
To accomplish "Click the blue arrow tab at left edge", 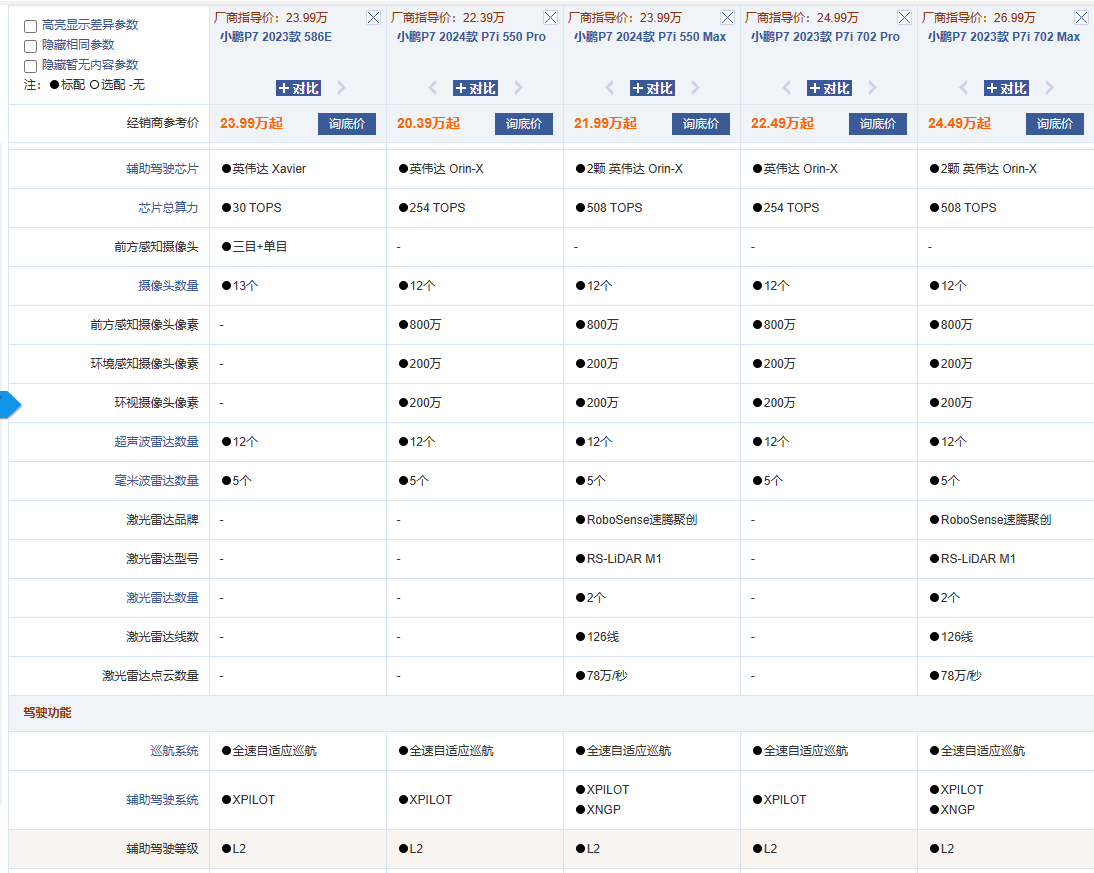I will click(x=10, y=405).
